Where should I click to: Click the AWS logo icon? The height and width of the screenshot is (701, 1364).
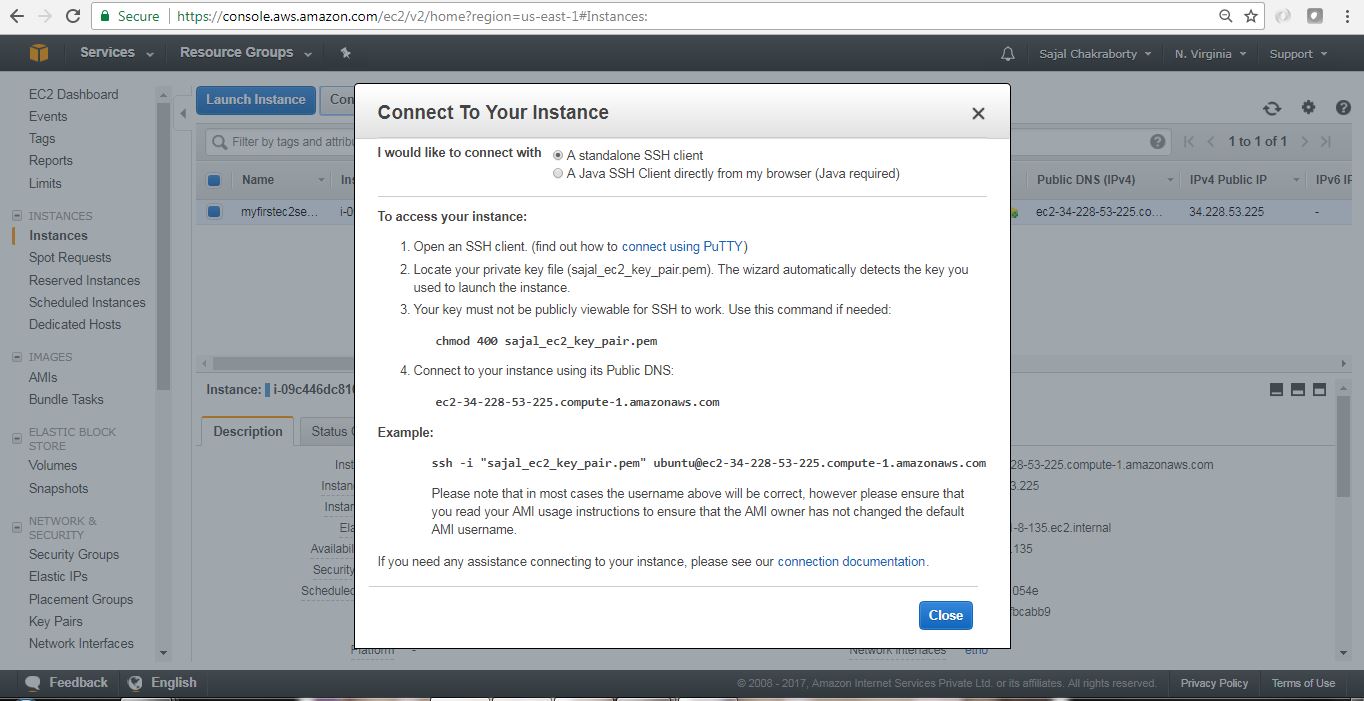tap(38, 52)
